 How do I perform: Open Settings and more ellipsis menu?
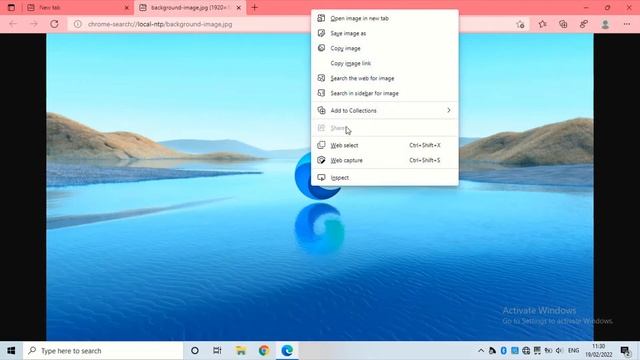pos(627,24)
